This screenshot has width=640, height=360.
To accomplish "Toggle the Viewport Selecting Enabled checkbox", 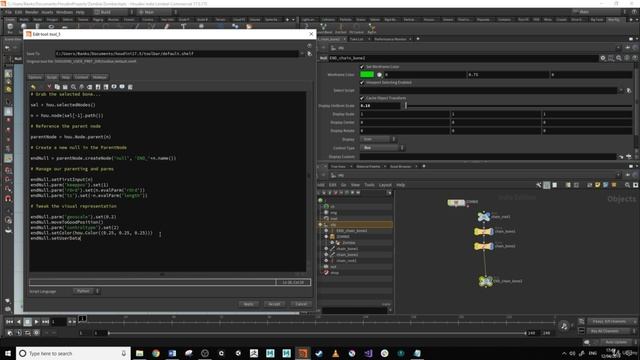I will [362, 82].
